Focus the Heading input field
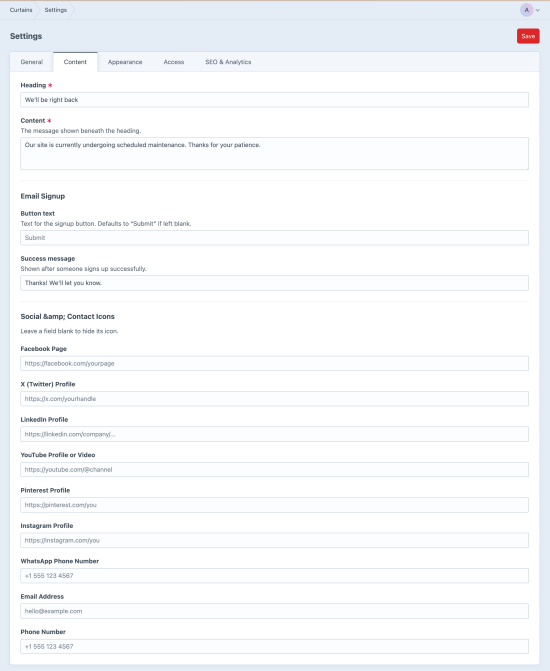The height and width of the screenshot is (671, 550). pos(274,100)
